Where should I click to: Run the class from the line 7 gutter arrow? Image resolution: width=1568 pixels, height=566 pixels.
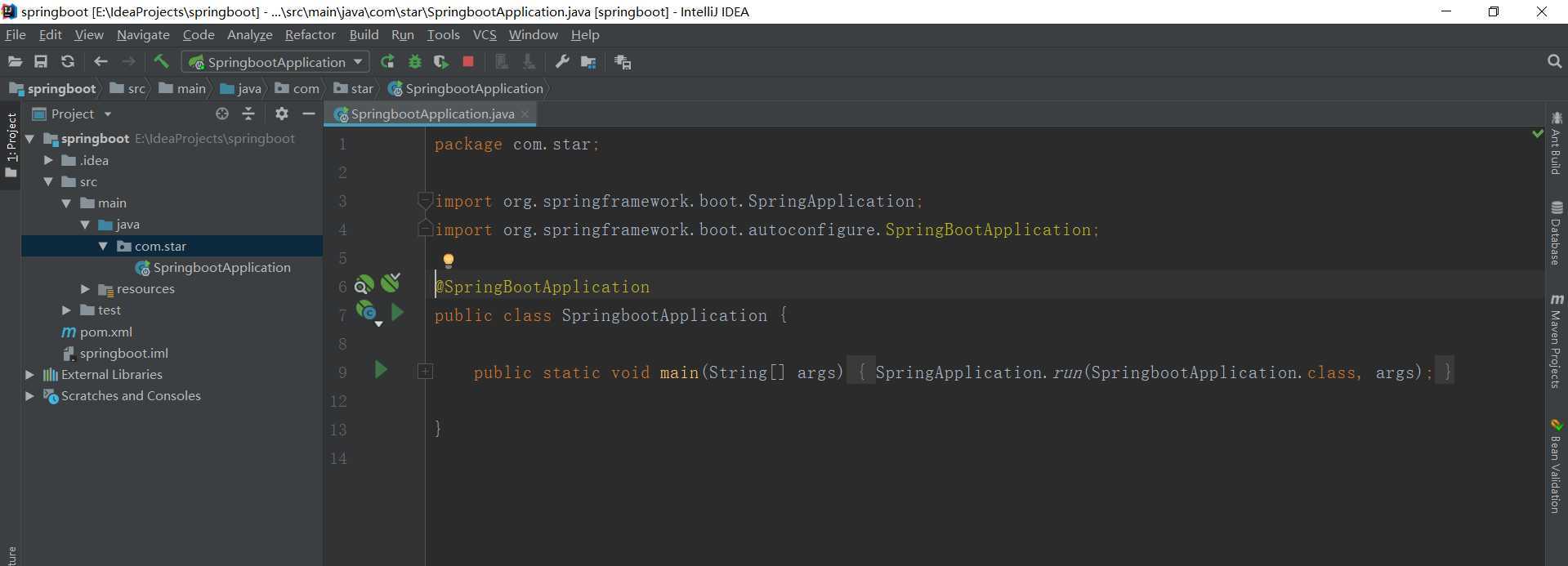tap(397, 312)
